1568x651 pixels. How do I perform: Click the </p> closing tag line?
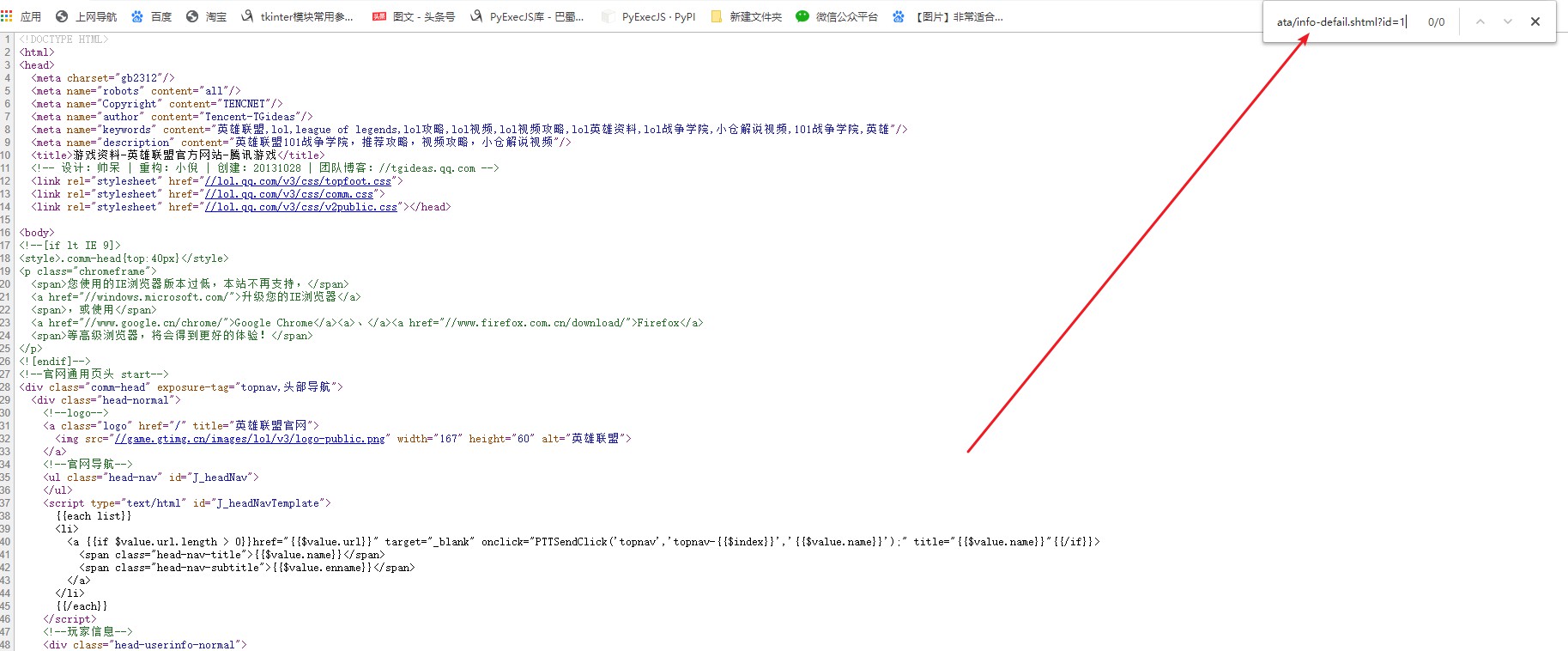click(31, 349)
